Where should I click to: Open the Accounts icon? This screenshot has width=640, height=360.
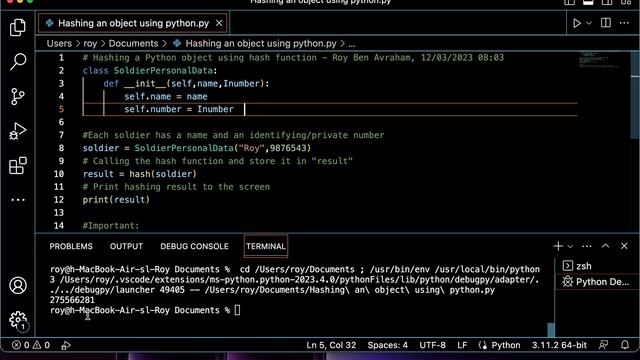coord(18,285)
